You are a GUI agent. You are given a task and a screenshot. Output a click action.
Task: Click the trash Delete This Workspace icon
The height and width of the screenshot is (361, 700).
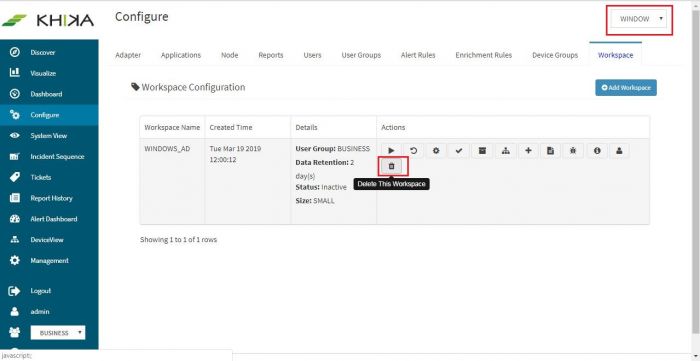[392, 166]
